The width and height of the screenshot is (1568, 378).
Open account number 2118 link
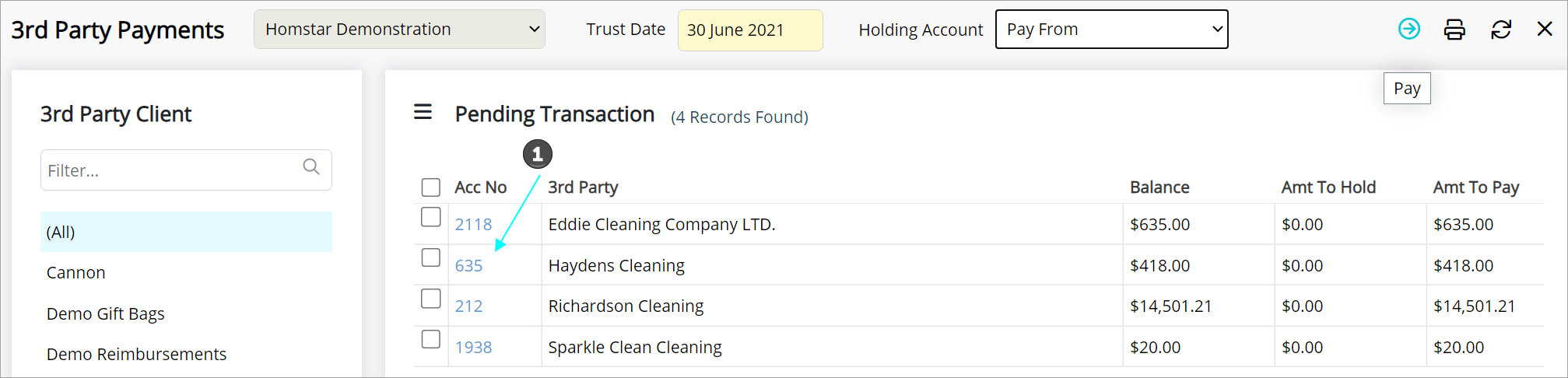tap(473, 225)
